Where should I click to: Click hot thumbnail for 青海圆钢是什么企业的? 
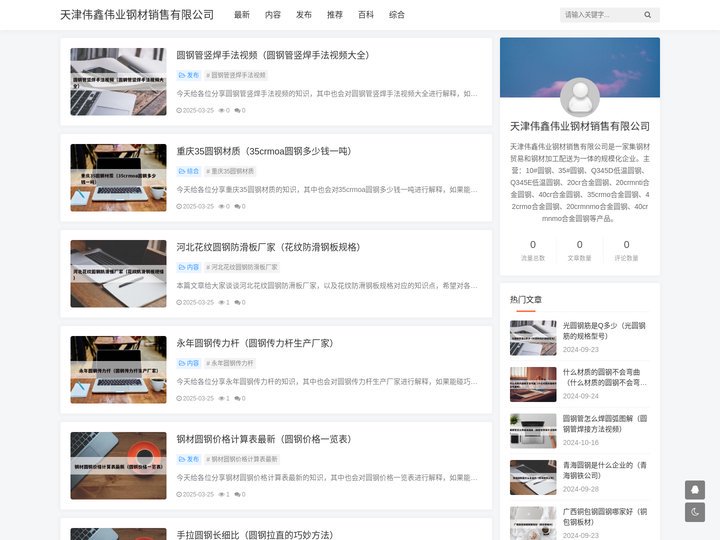(533, 477)
